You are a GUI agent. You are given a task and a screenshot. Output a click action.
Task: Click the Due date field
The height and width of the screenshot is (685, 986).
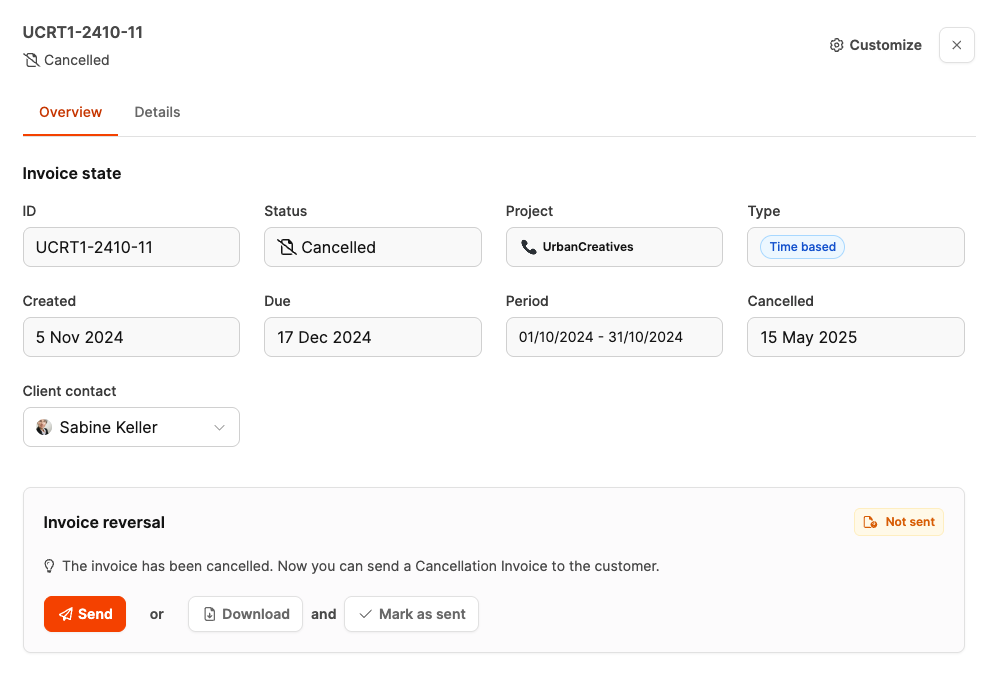(372, 337)
